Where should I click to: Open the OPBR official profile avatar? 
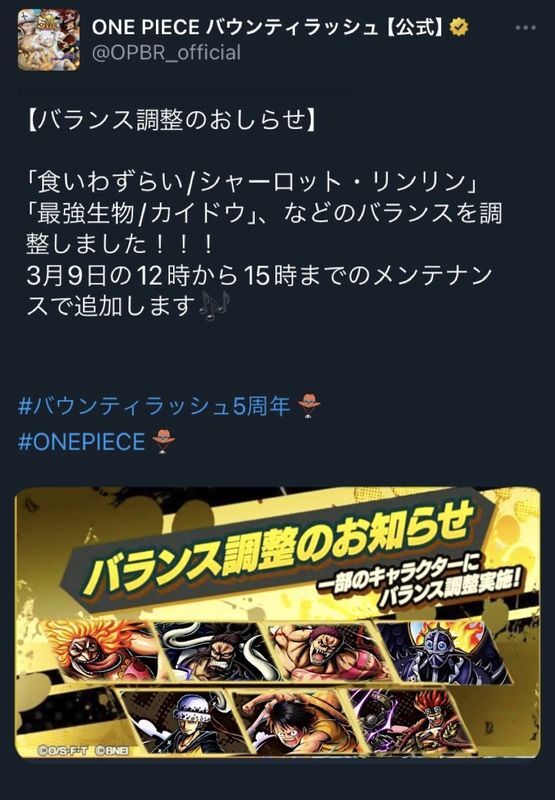point(49,40)
